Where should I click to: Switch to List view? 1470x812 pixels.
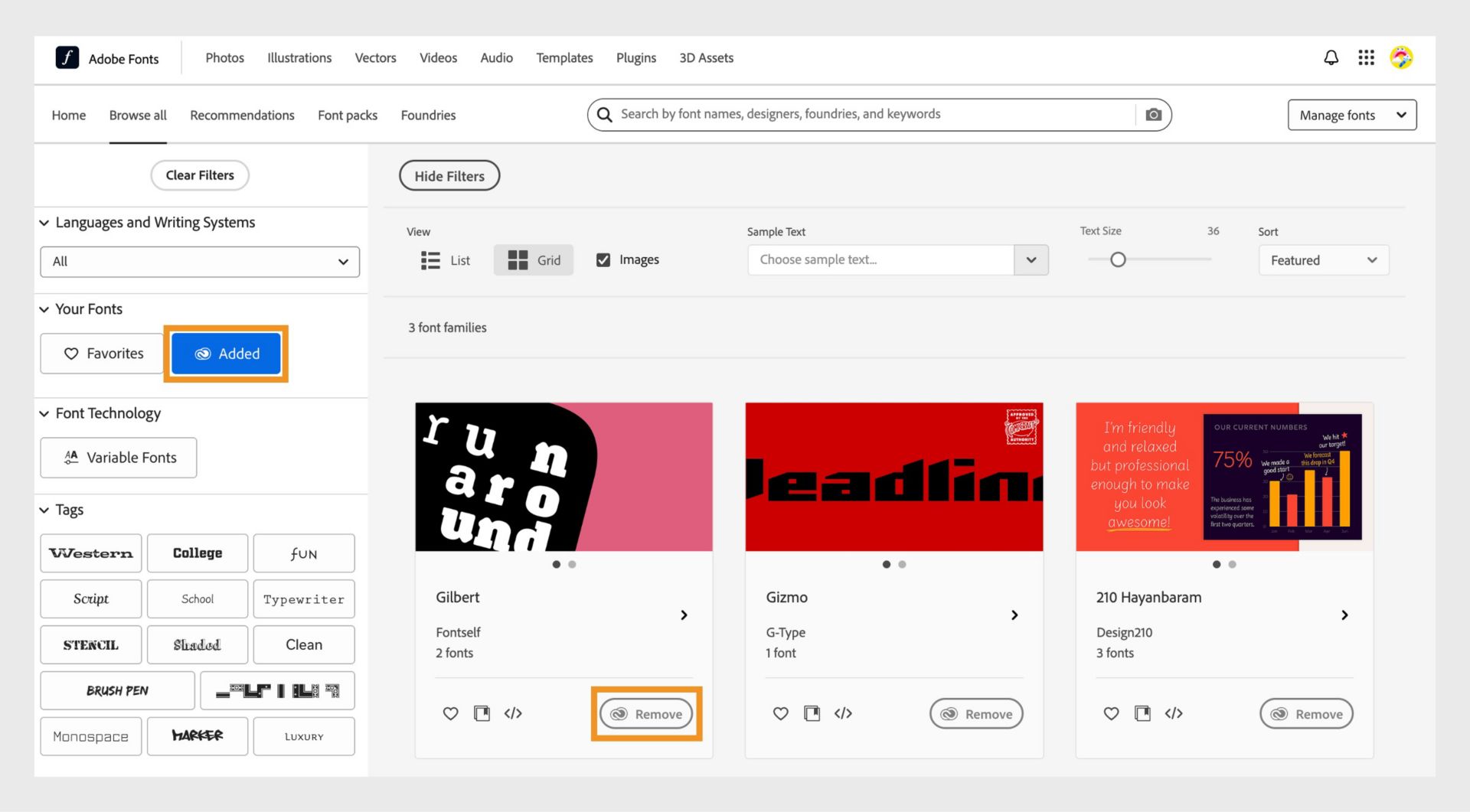(x=445, y=259)
